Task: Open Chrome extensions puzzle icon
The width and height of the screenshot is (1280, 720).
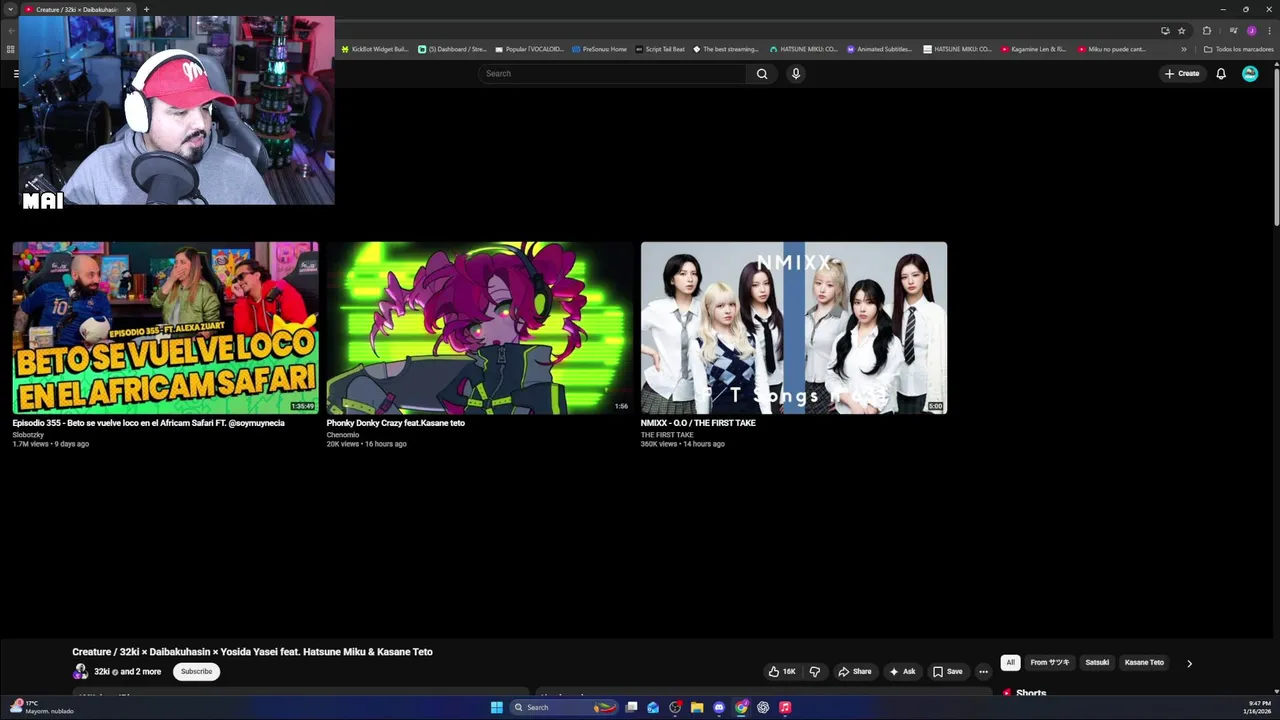Action: (x=1207, y=31)
